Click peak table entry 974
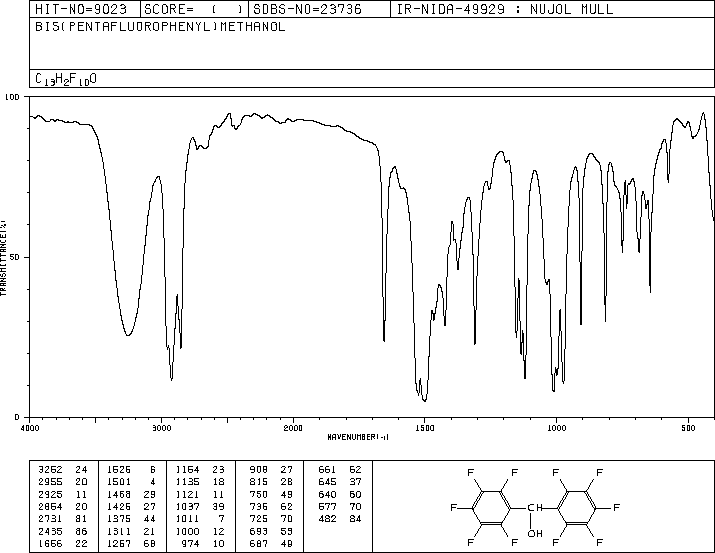715x553 pixels. (191, 543)
